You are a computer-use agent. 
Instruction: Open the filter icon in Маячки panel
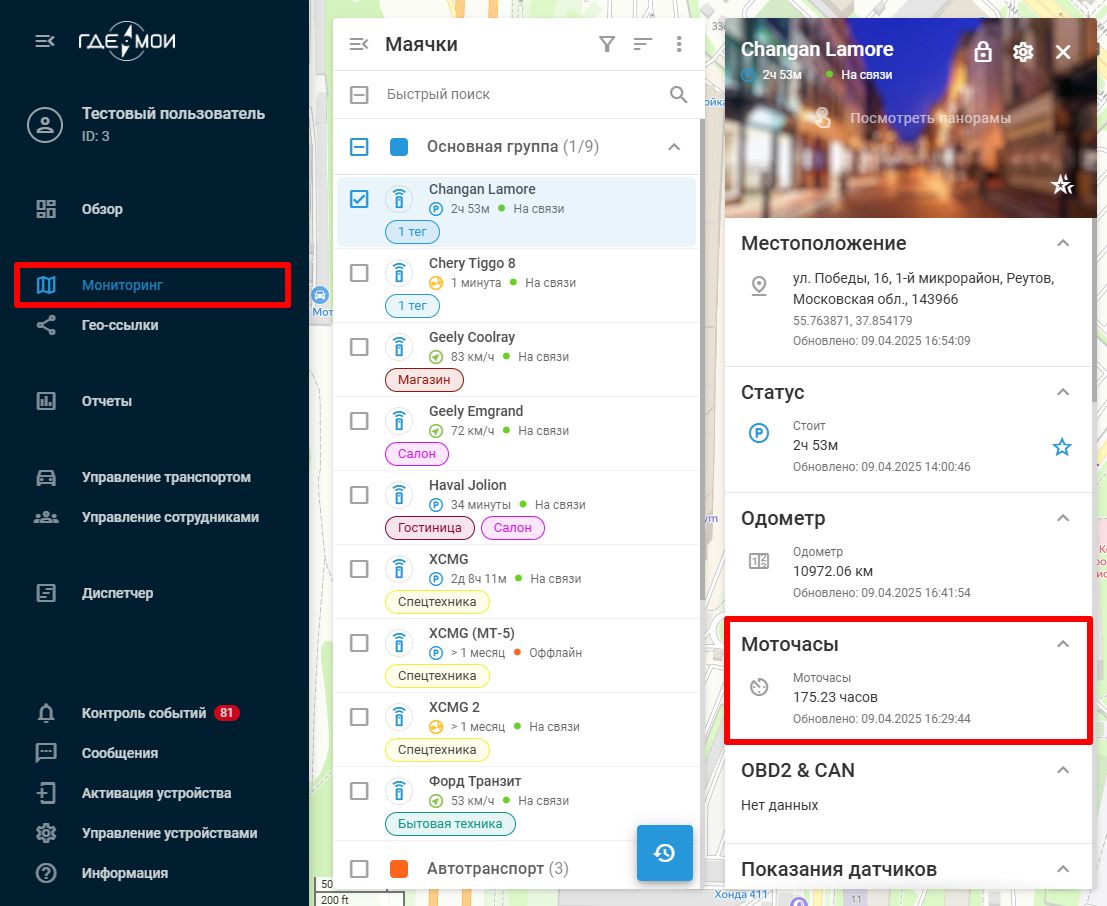607,44
